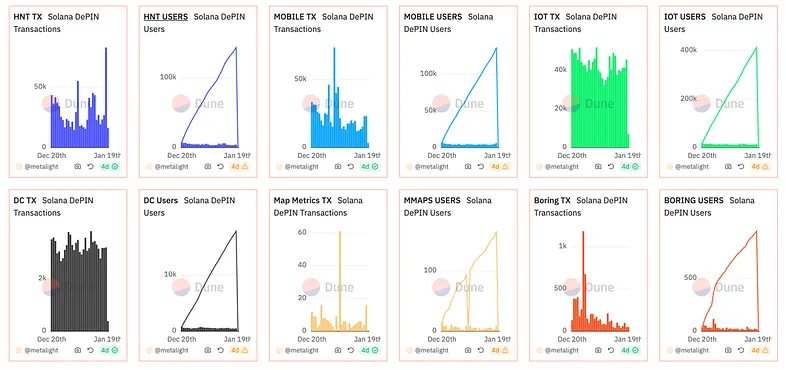Click camera screenshot icon under MOBILE TX chart
This screenshot has height=370, width=786.
338,166
